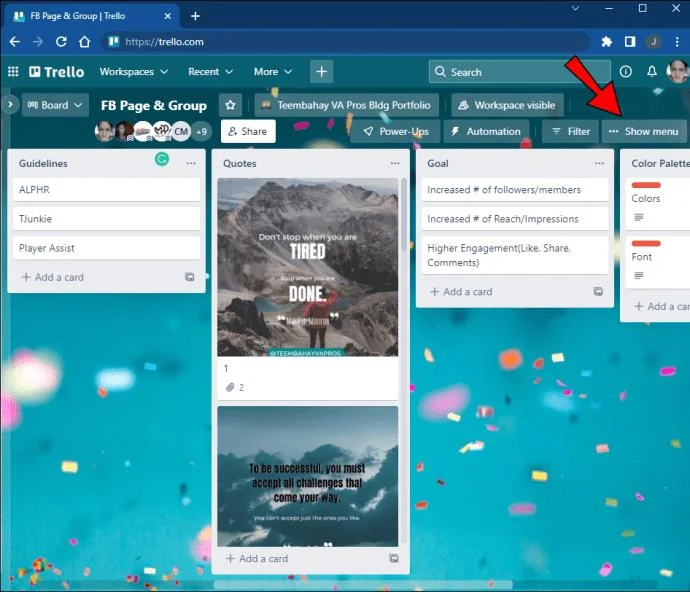Click the attachment icon on card 1
The width and height of the screenshot is (690, 592).
click(230, 387)
